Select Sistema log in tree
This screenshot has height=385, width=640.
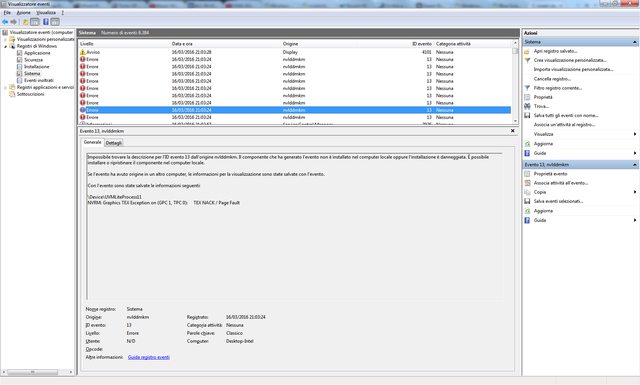(32, 73)
